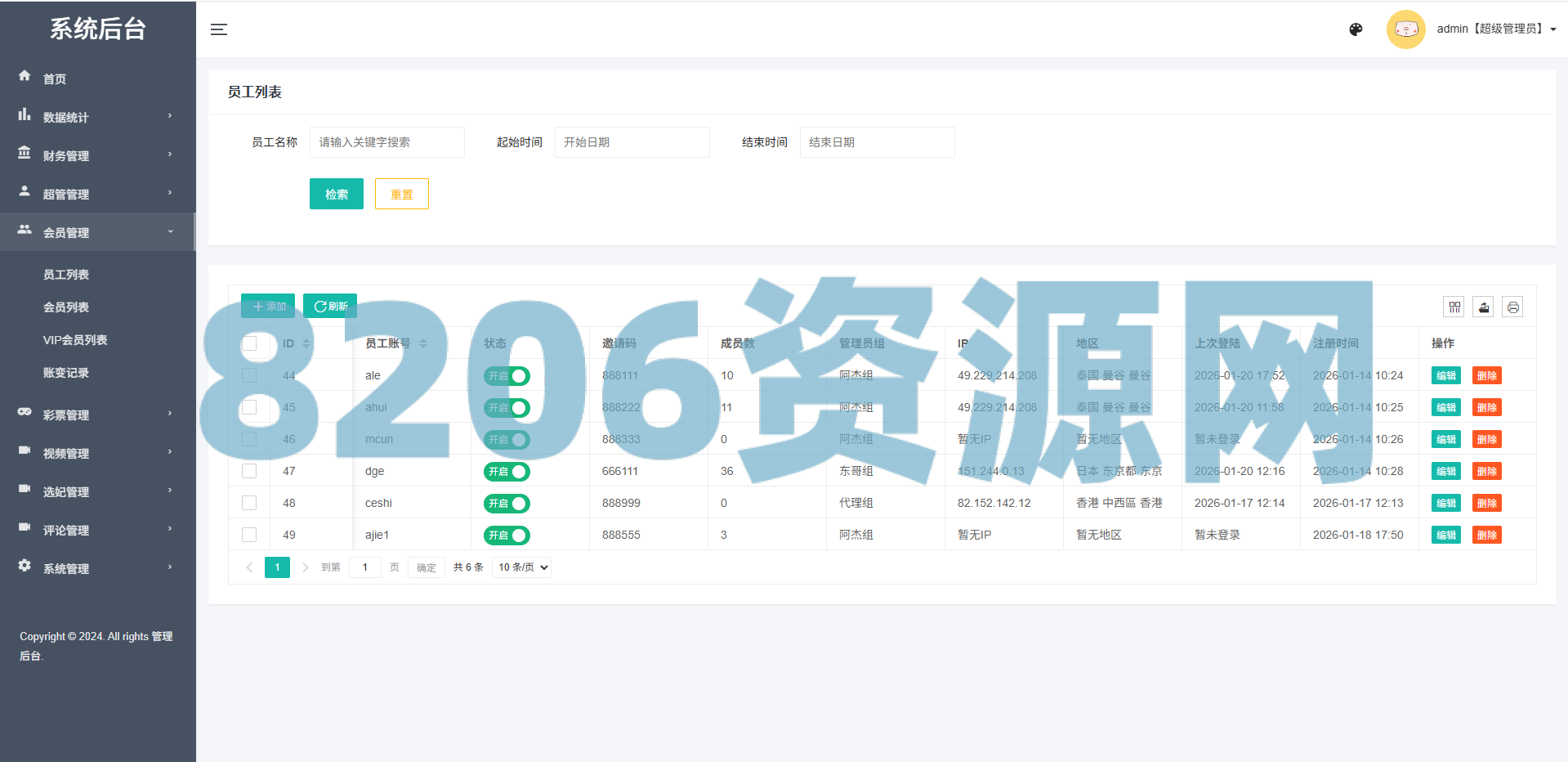Click the 重置 reset button

(402, 194)
